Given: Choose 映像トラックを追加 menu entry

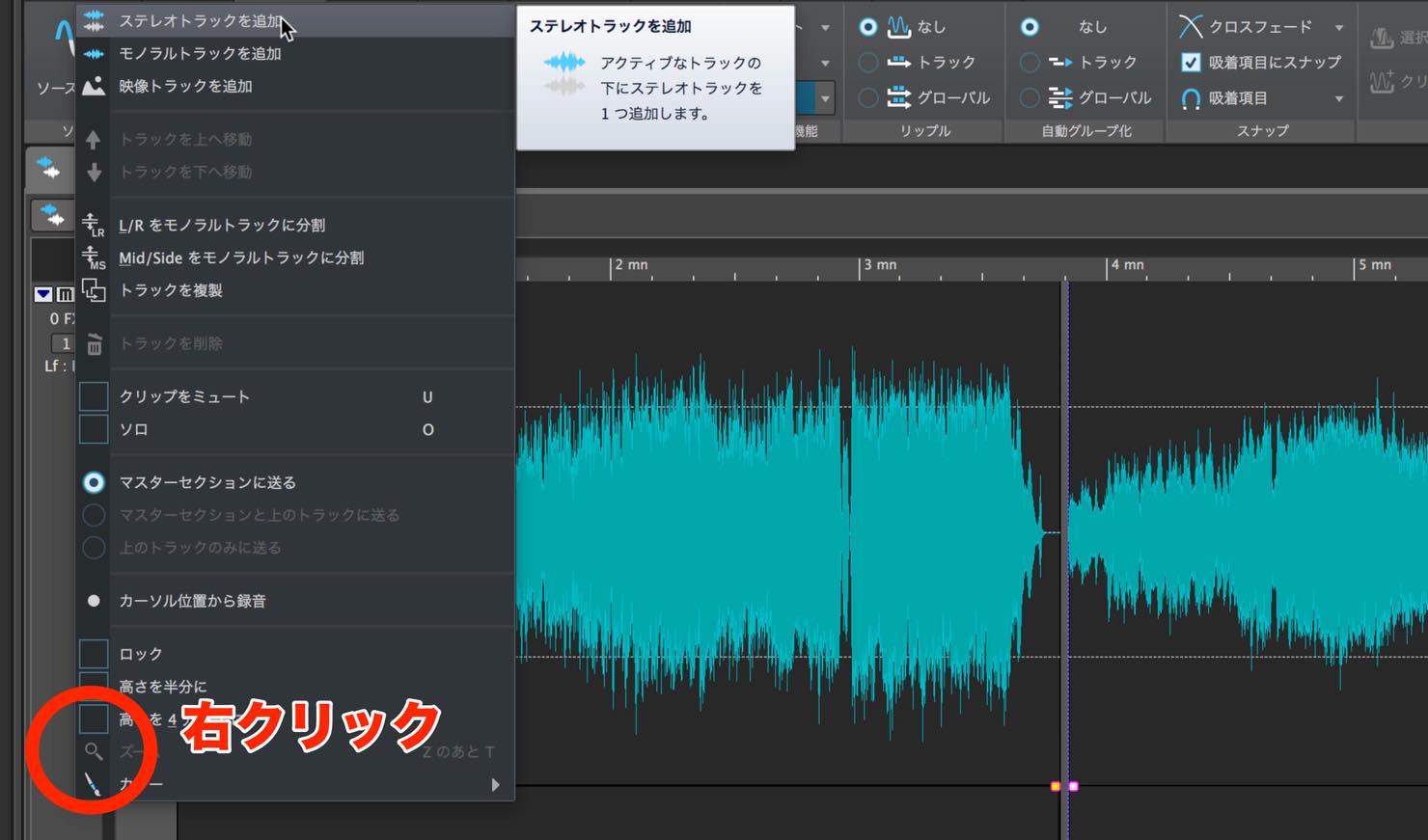Looking at the screenshot, I should pyautogui.click(x=295, y=86).
